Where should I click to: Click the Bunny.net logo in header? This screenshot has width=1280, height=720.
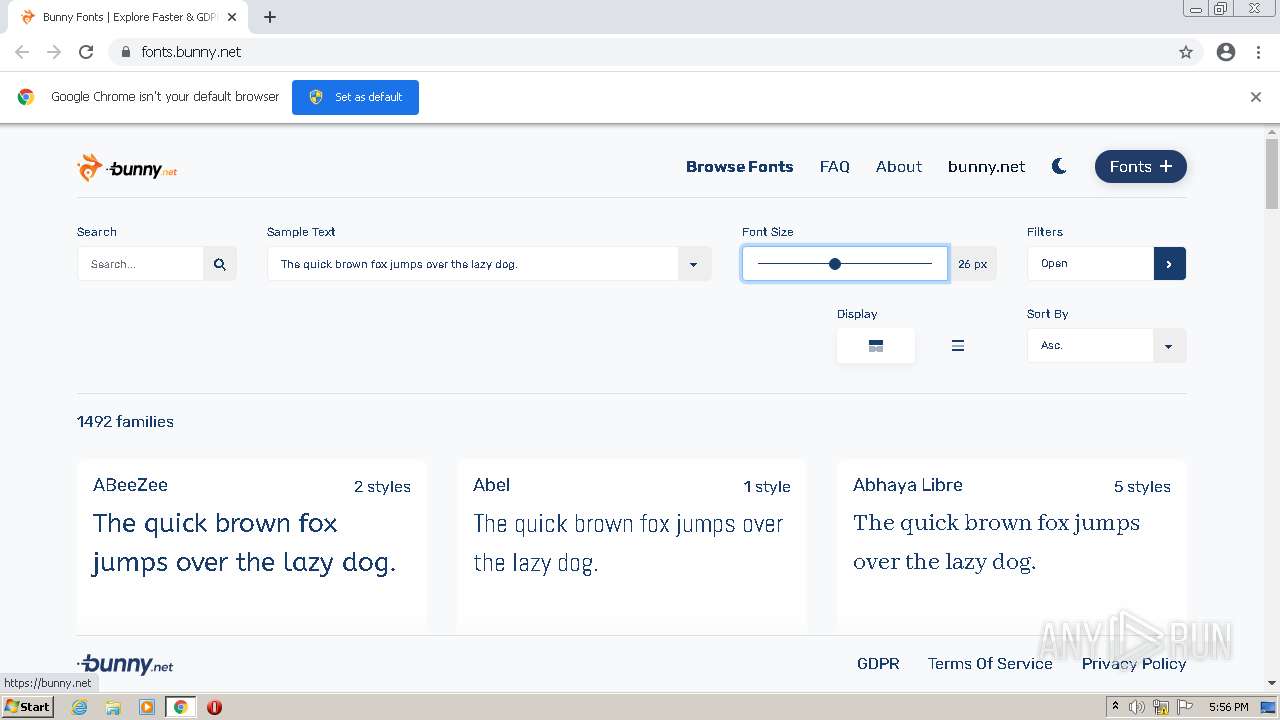coord(127,168)
